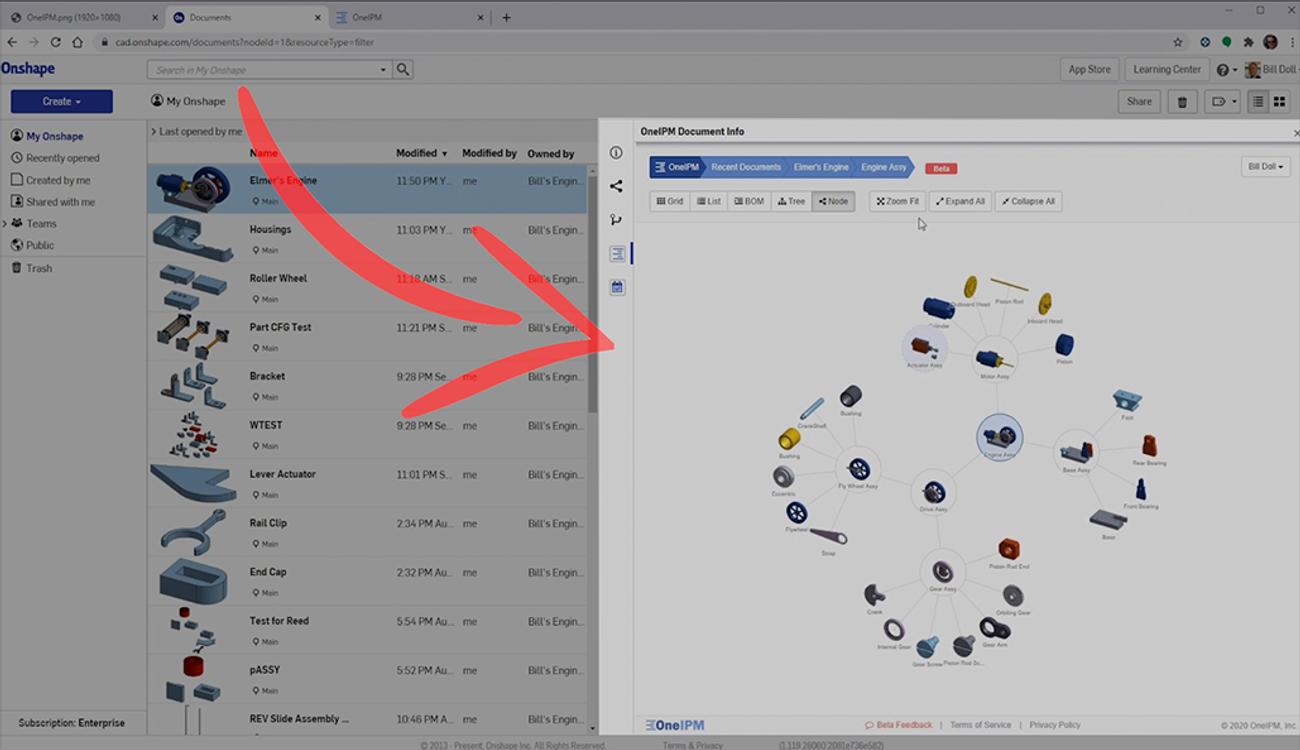Activate Tree view in the OneIPM toolbar
This screenshot has height=750, width=1300.
(x=791, y=201)
